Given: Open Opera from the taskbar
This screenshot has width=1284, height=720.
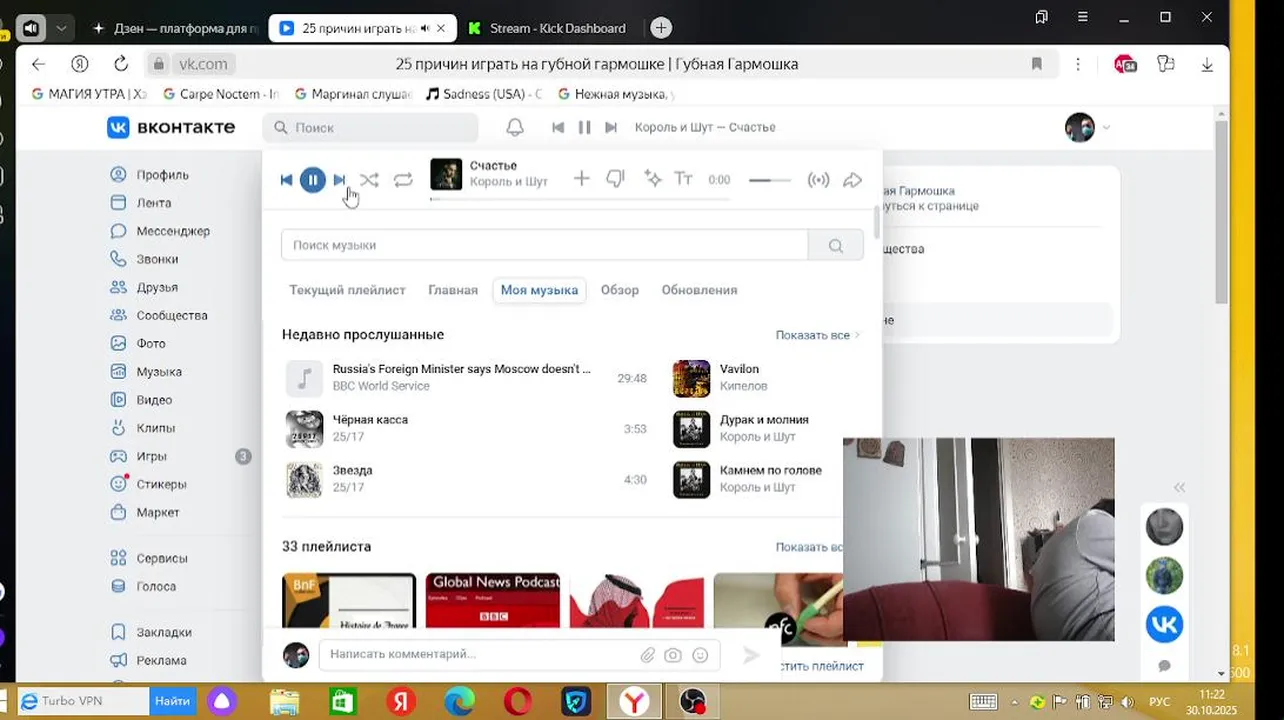Looking at the screenshot, I should pyautogui.click(x=518, y=702).
